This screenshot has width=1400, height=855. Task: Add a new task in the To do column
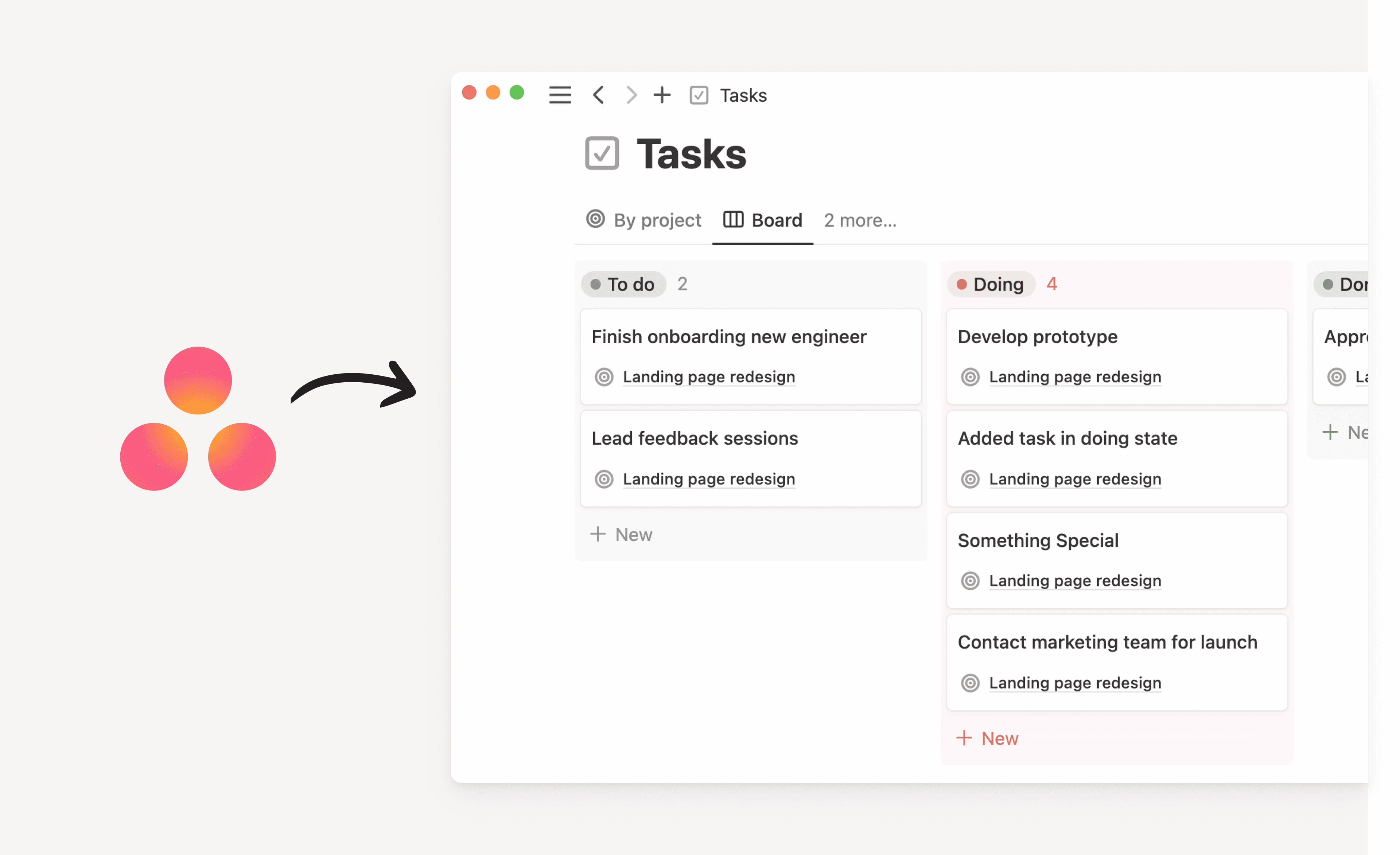(621, 534)
